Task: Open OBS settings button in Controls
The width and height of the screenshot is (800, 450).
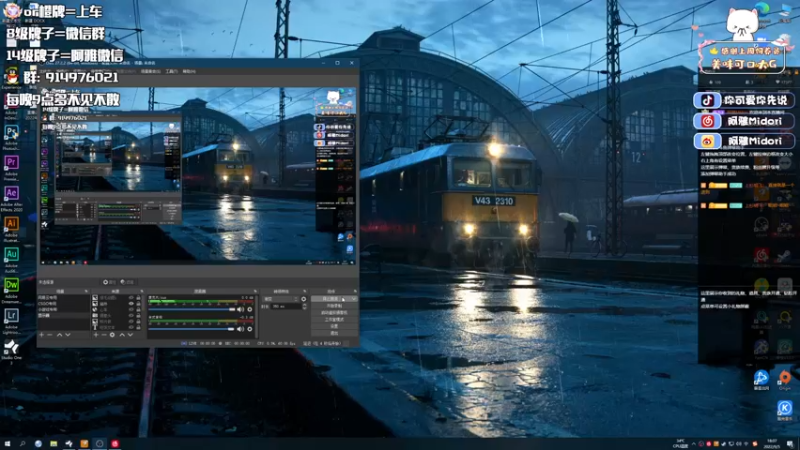Action: (x=334, y=326)
